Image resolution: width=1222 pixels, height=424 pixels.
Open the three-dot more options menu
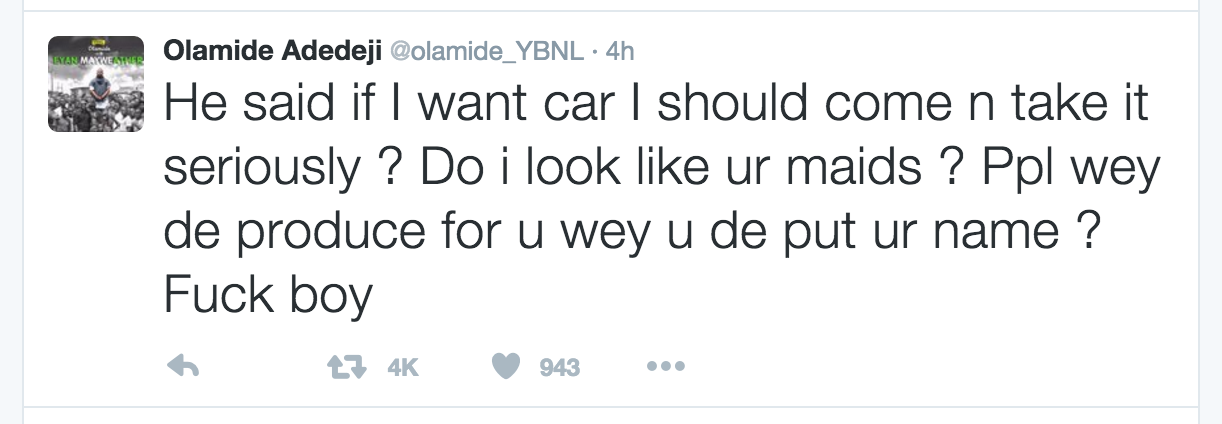tap(665, 368)
